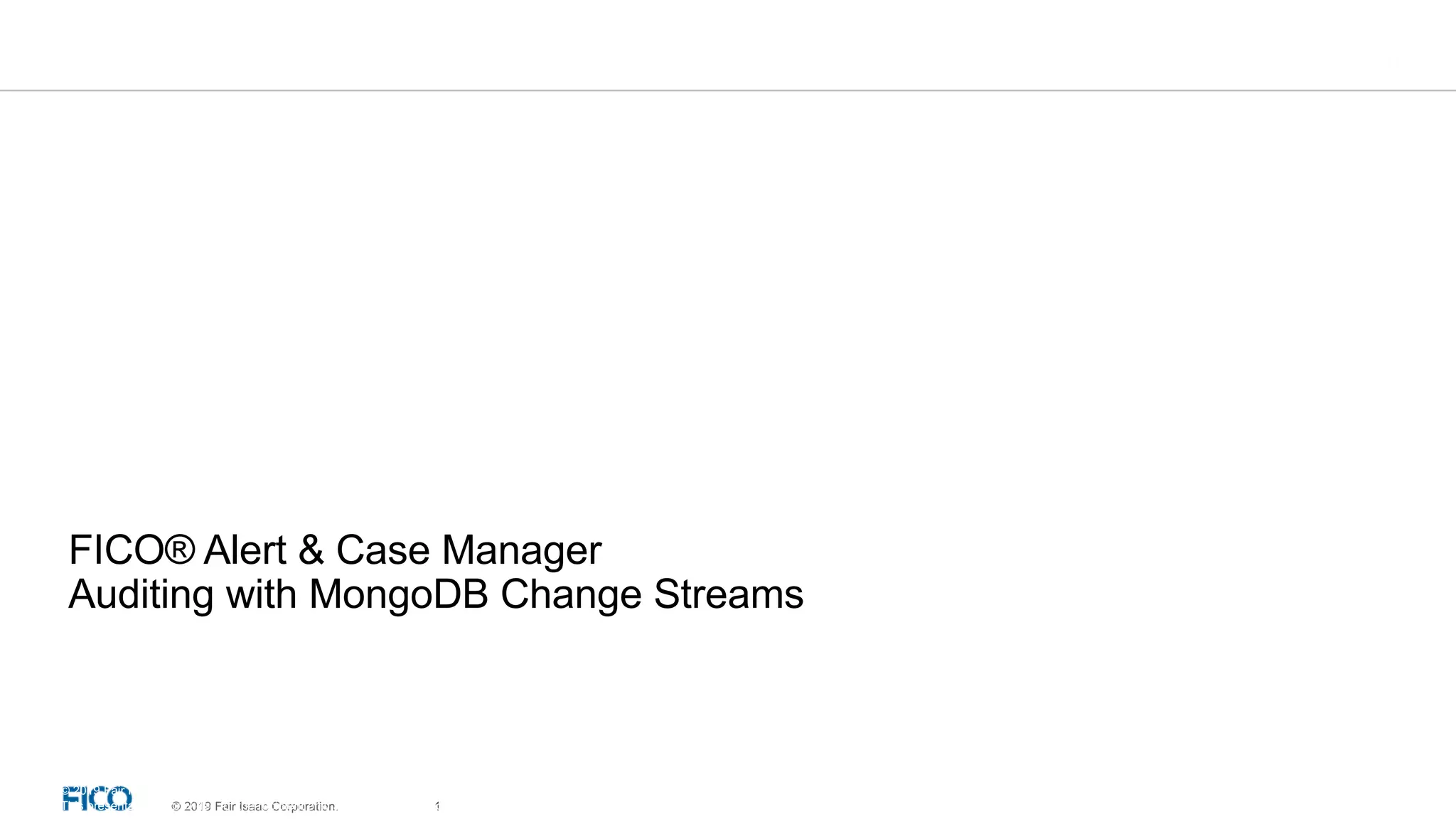Click the word Corporation in the footer
The width and height of the screenshot is (1456, 819).
[x=304, y=806]
